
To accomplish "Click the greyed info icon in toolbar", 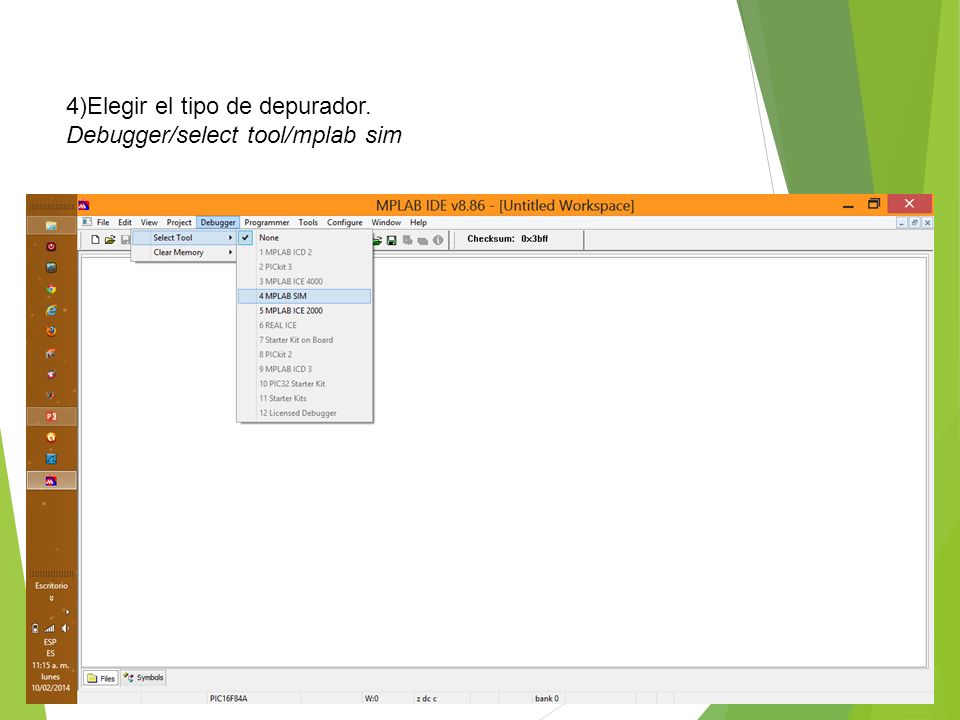I will click(438, 241).
